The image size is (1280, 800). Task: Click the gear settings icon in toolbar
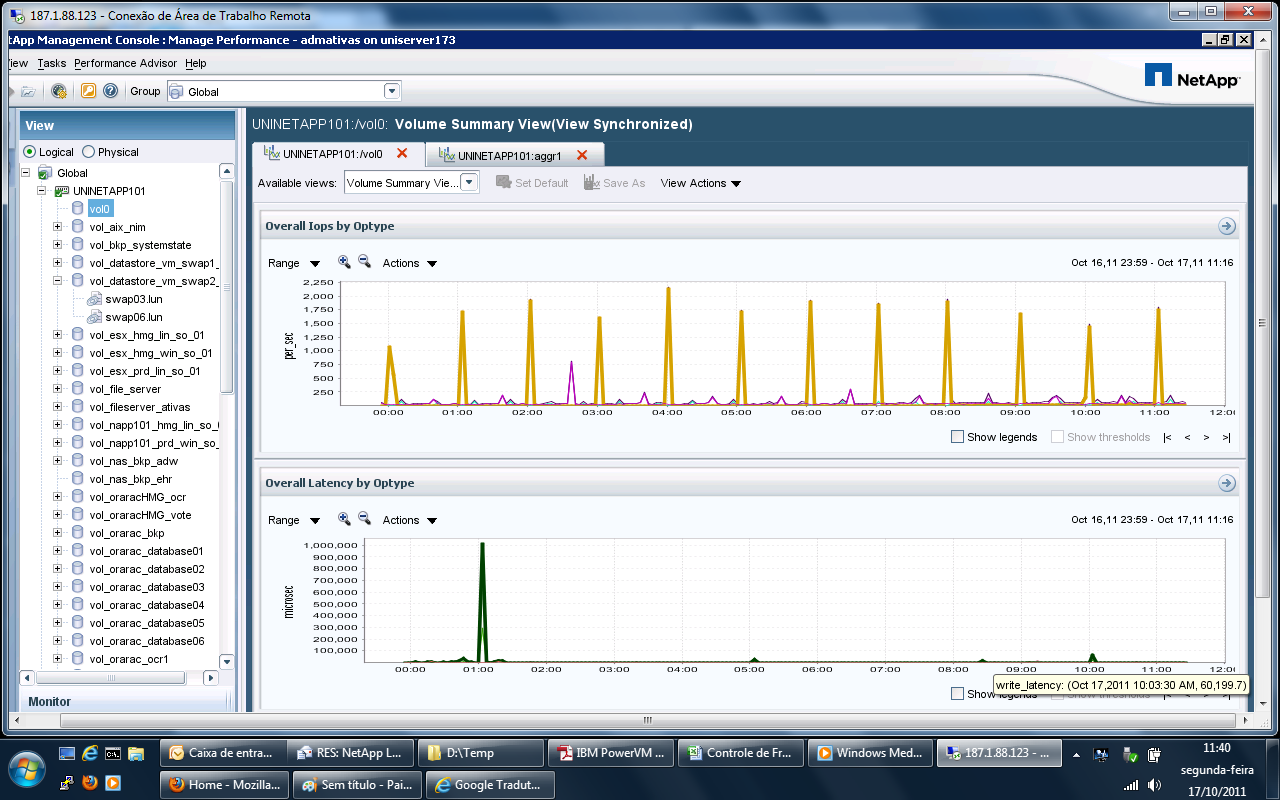(59, 91)
